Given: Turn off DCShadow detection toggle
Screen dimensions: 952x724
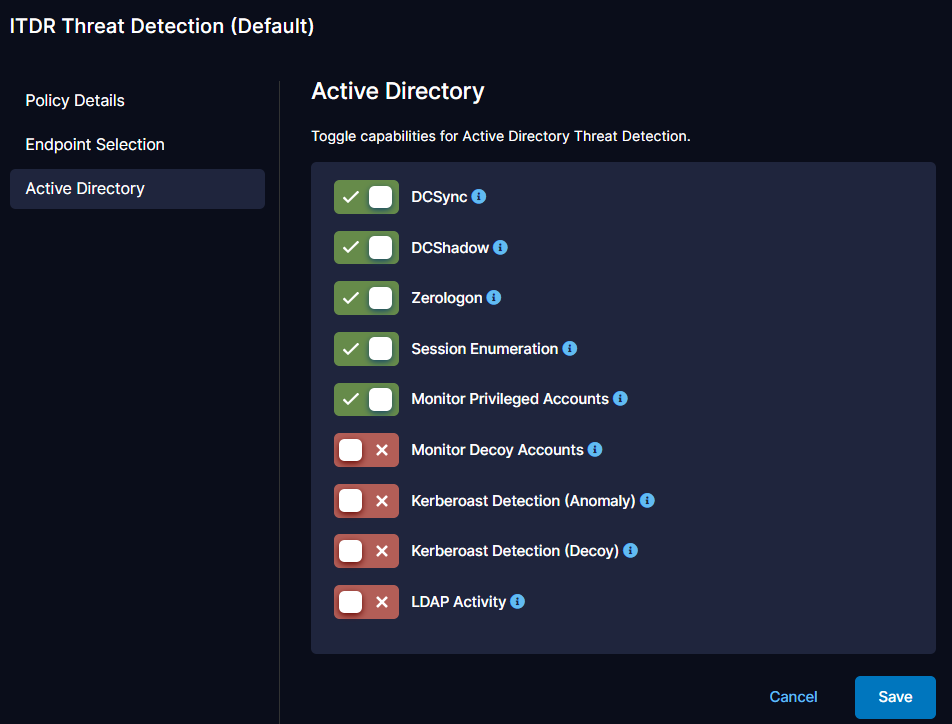Looking at the screenshot, I should (x=366, y=247).
